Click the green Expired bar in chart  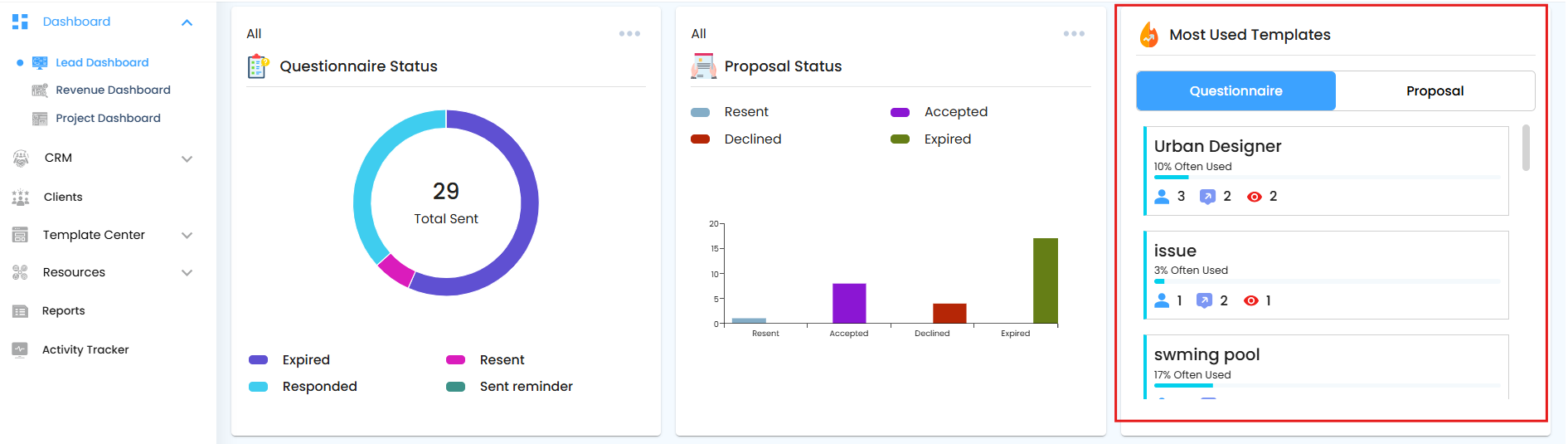[x=1045, y=281]
